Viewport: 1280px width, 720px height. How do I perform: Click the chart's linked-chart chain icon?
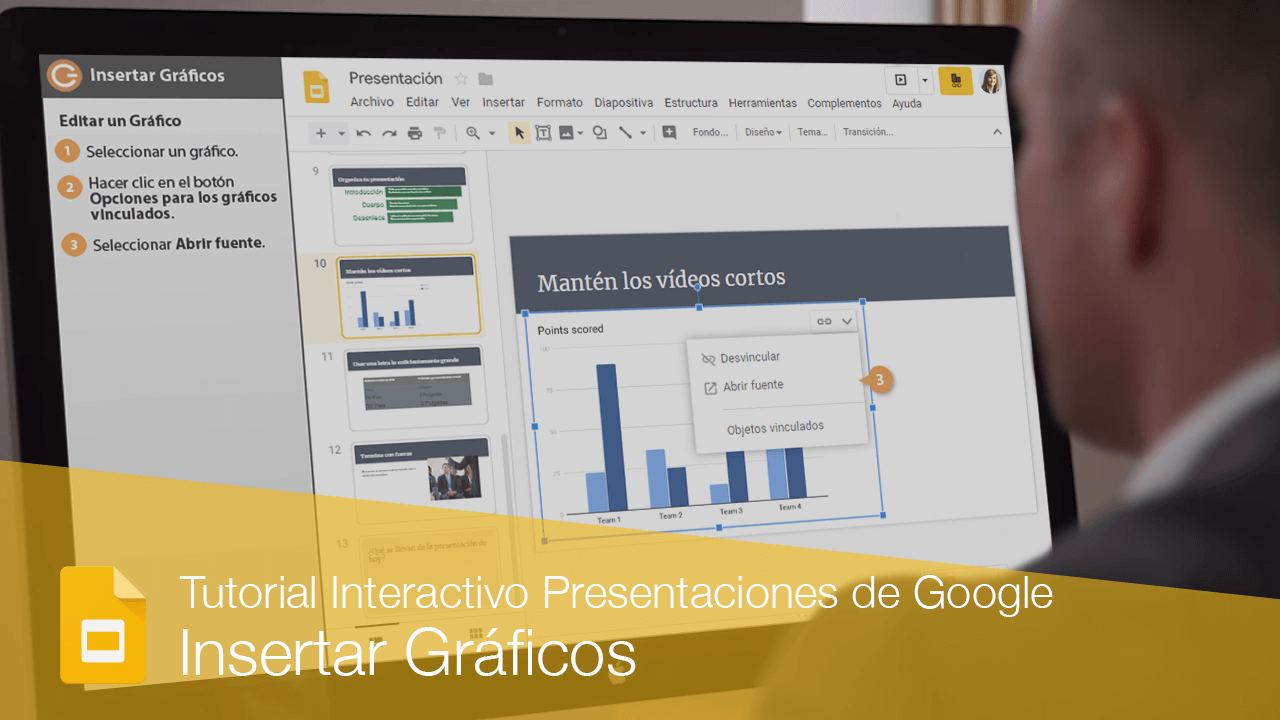pos(824,321)
